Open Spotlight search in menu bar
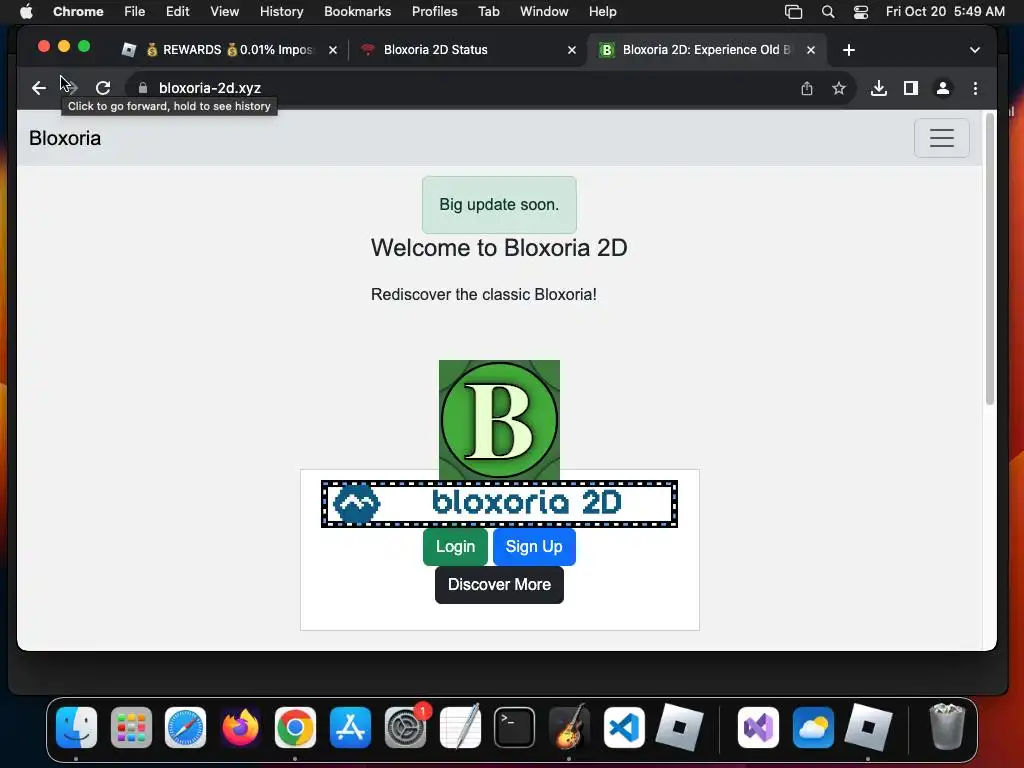This screenshot has width=1024, height=768. (827, 12)
